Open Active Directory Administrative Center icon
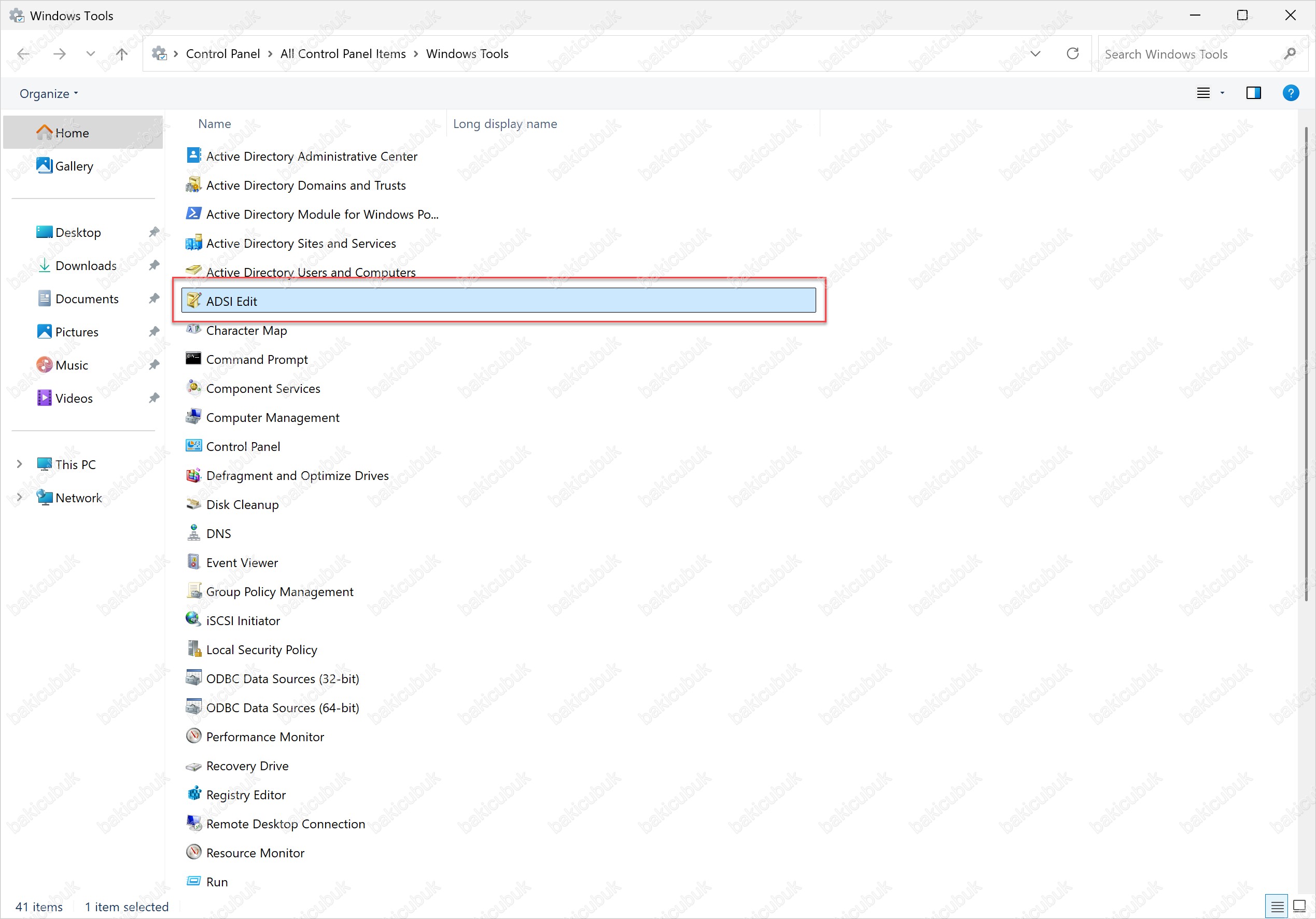This screenshot has height=919, width=1316. tap(194, 155)
